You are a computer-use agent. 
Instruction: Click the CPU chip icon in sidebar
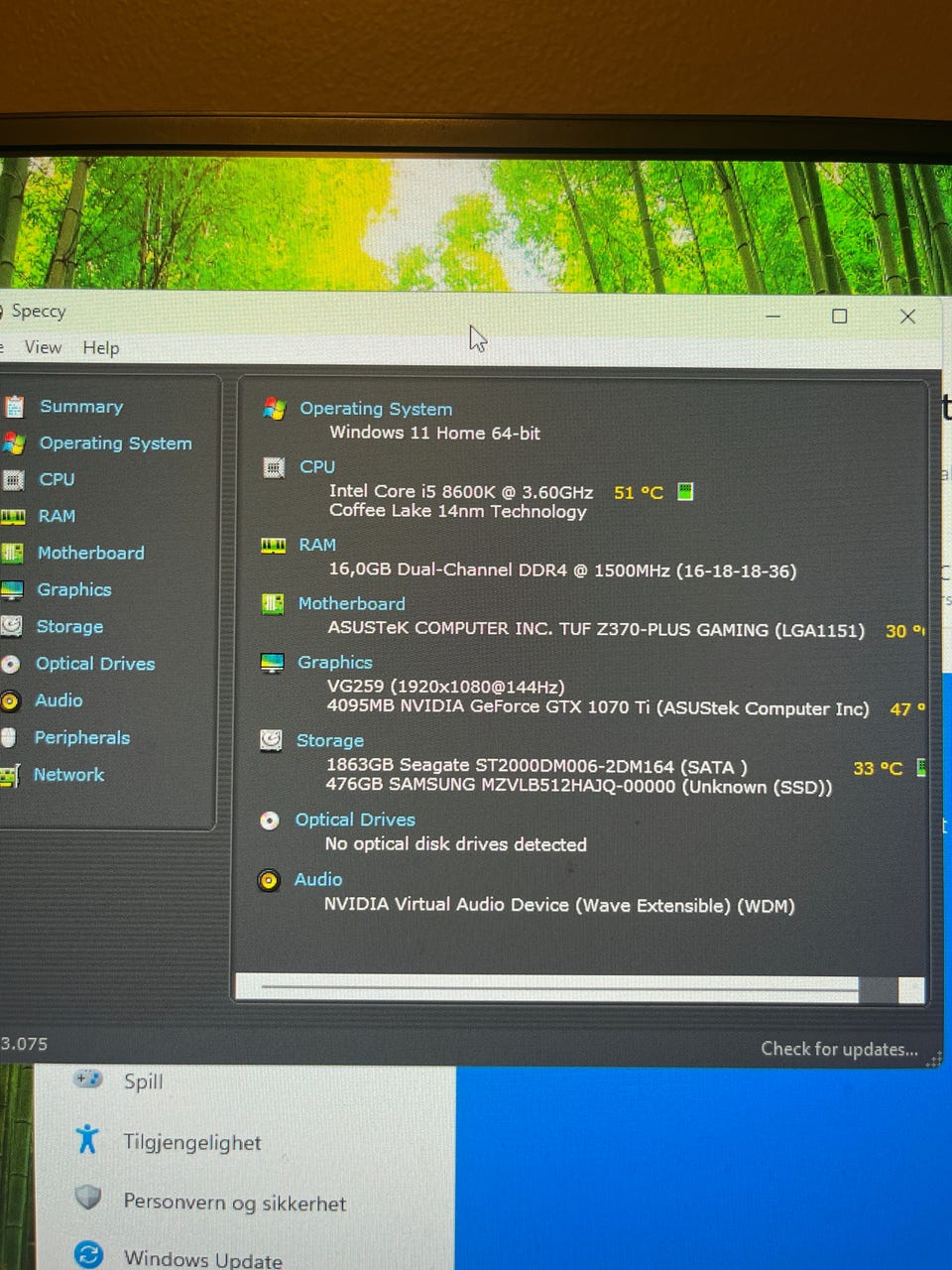click(13, 480)
